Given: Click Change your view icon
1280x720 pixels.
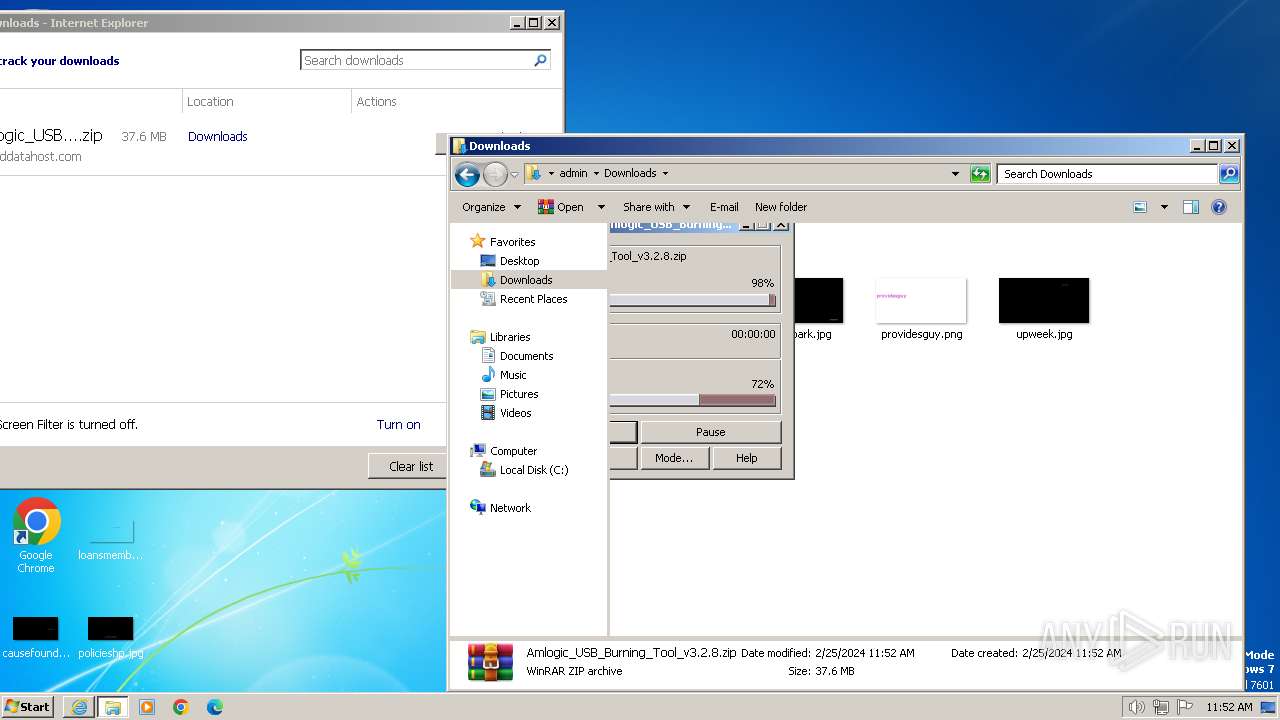Looking at the screenshot, I should tap(1140, 207).
